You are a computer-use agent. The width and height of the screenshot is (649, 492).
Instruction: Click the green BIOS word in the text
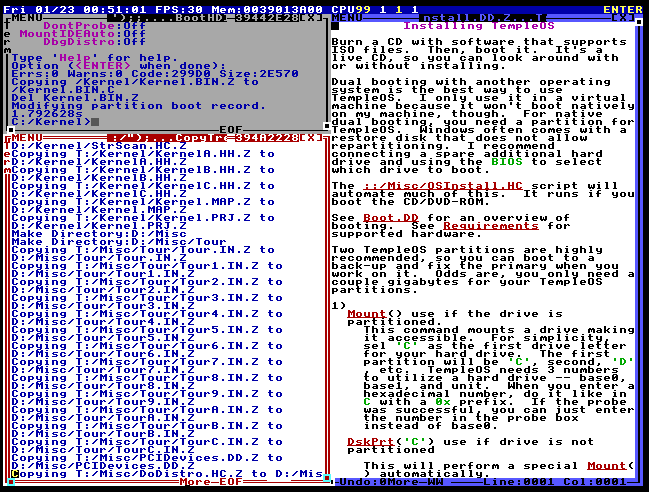(507, 162)
